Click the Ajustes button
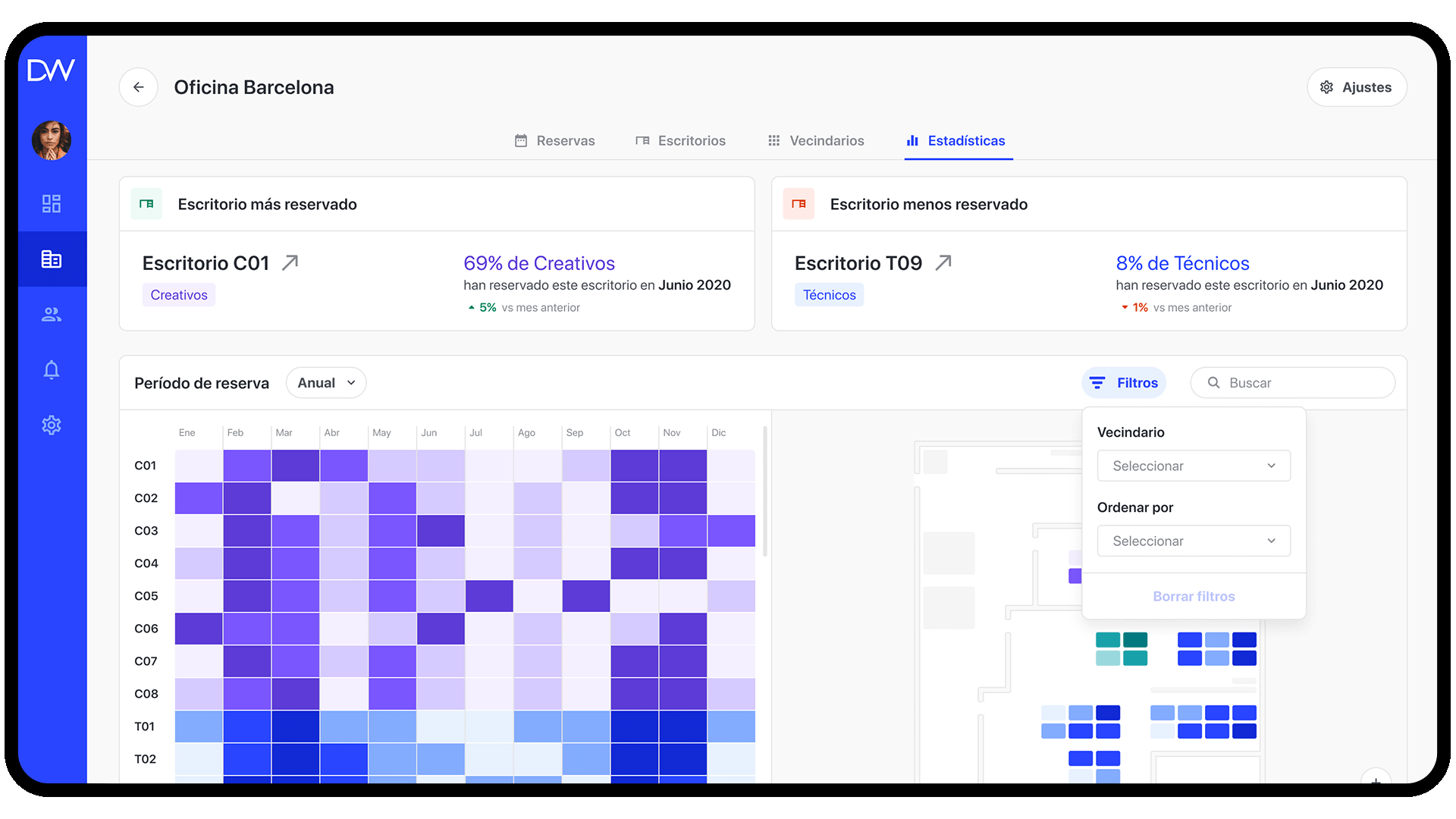Screen dimensions: 1456x819 tap(1356, 87)
